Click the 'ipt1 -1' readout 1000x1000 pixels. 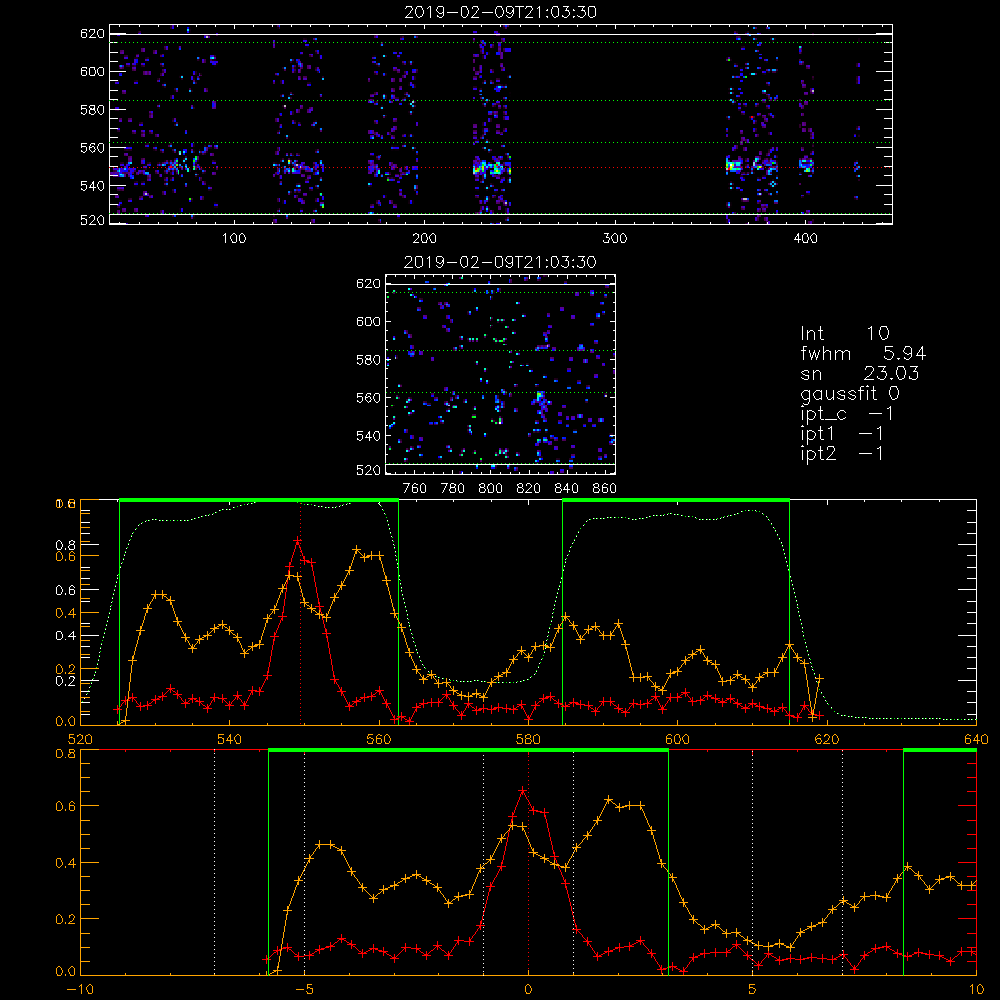click(x=842, y=434)
